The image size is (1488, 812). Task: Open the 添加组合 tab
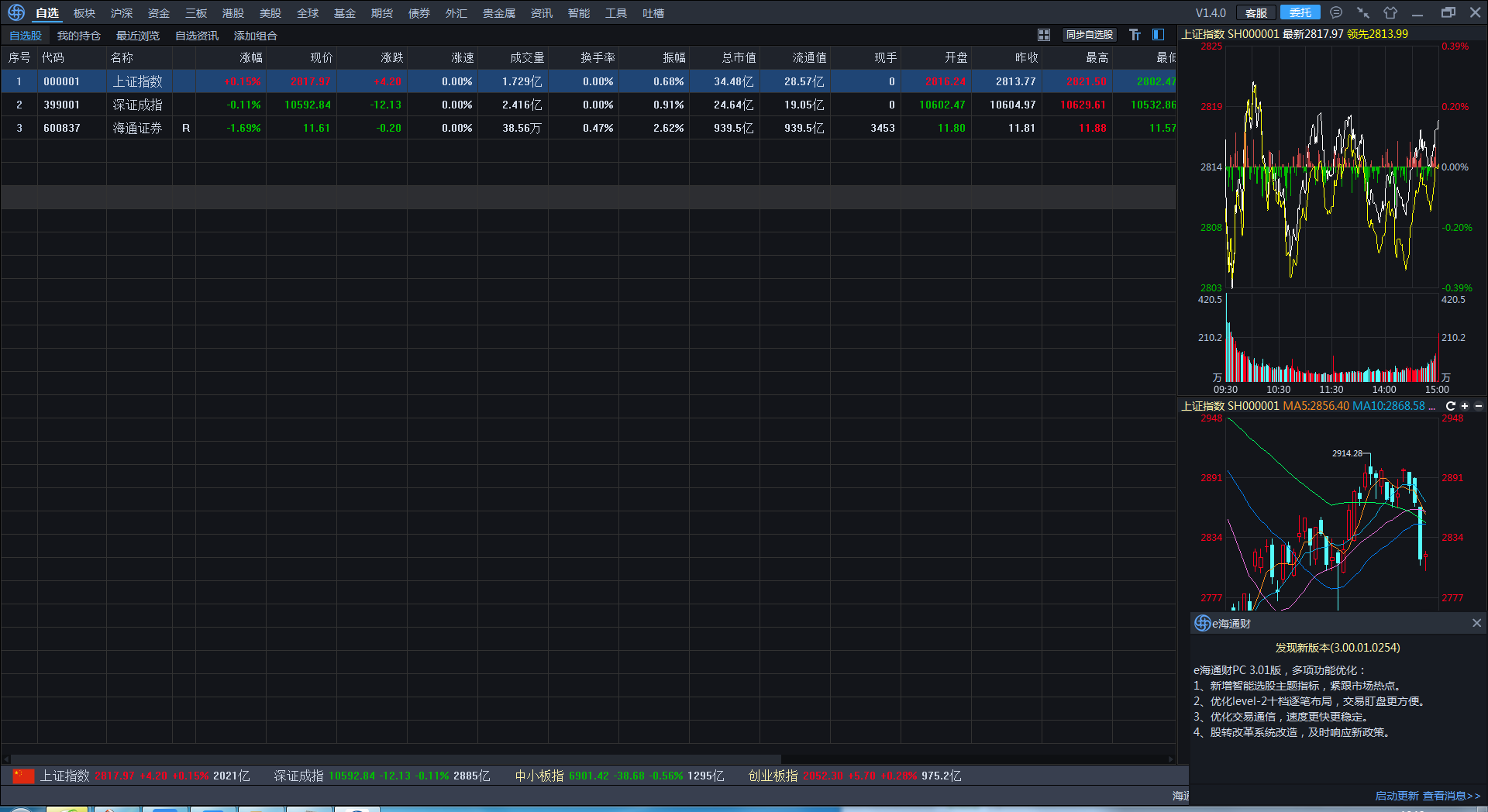(x=256, y=36)
